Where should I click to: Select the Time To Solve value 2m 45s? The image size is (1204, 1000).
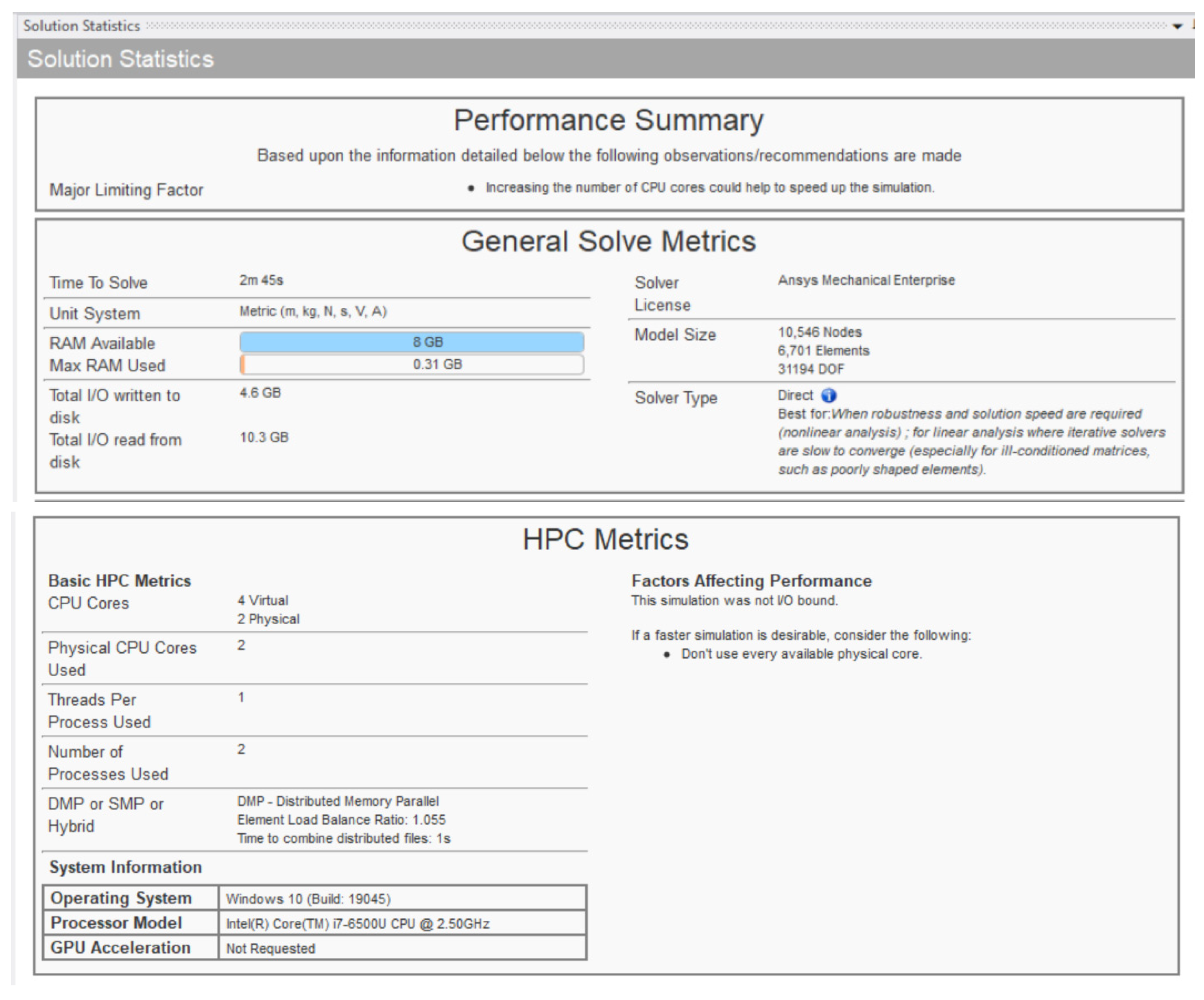pos(262,280)
